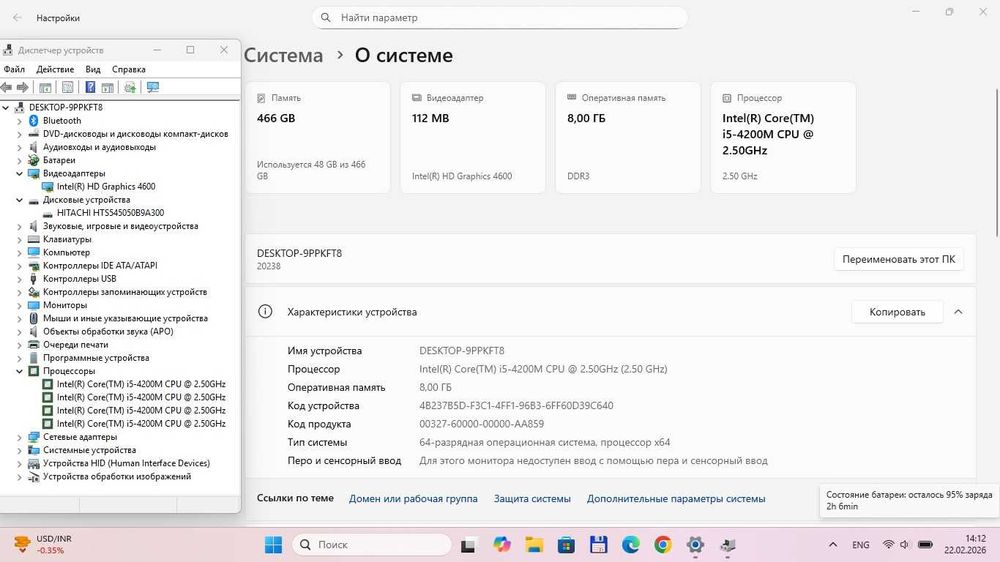Go back with Device Manager toolbar back arrow

6,87
